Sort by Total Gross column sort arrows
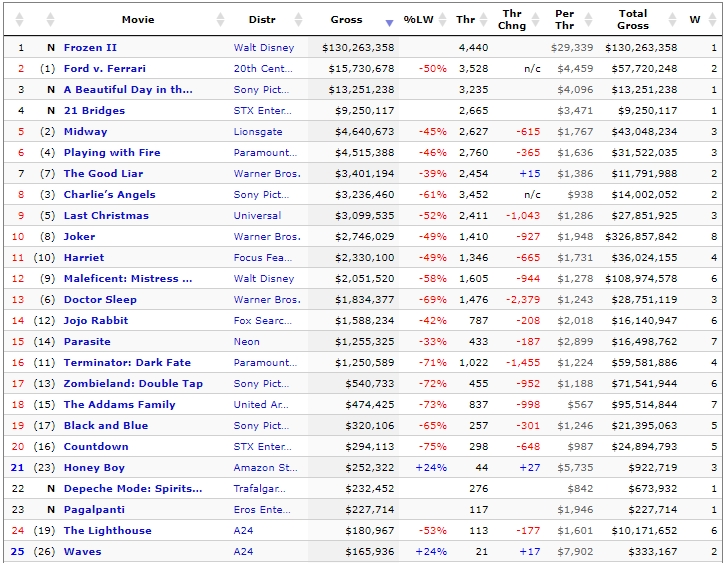The height and width of the screenshot is (563, 726). tap(672, 19)
